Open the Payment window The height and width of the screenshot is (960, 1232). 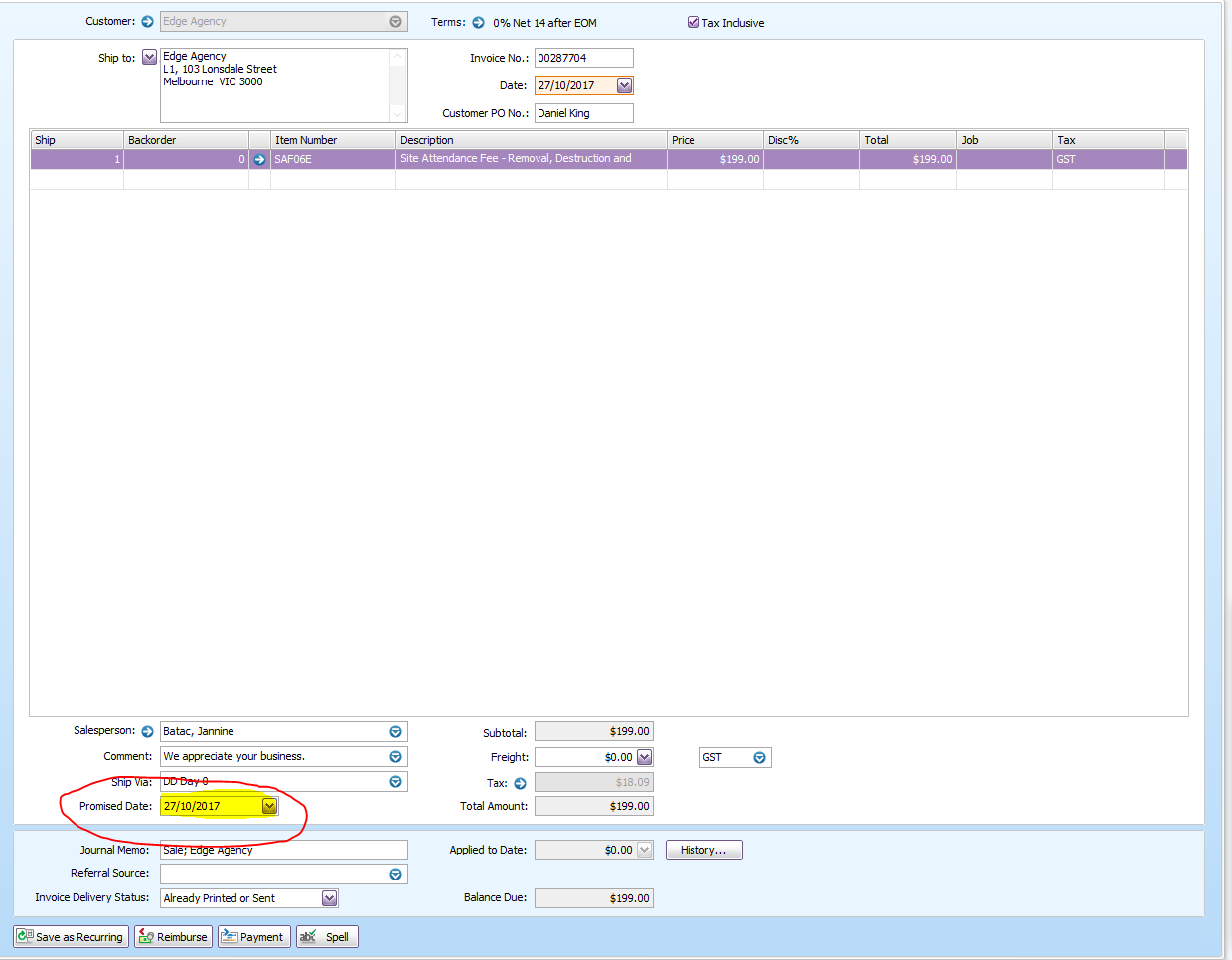tap(253, 936)
